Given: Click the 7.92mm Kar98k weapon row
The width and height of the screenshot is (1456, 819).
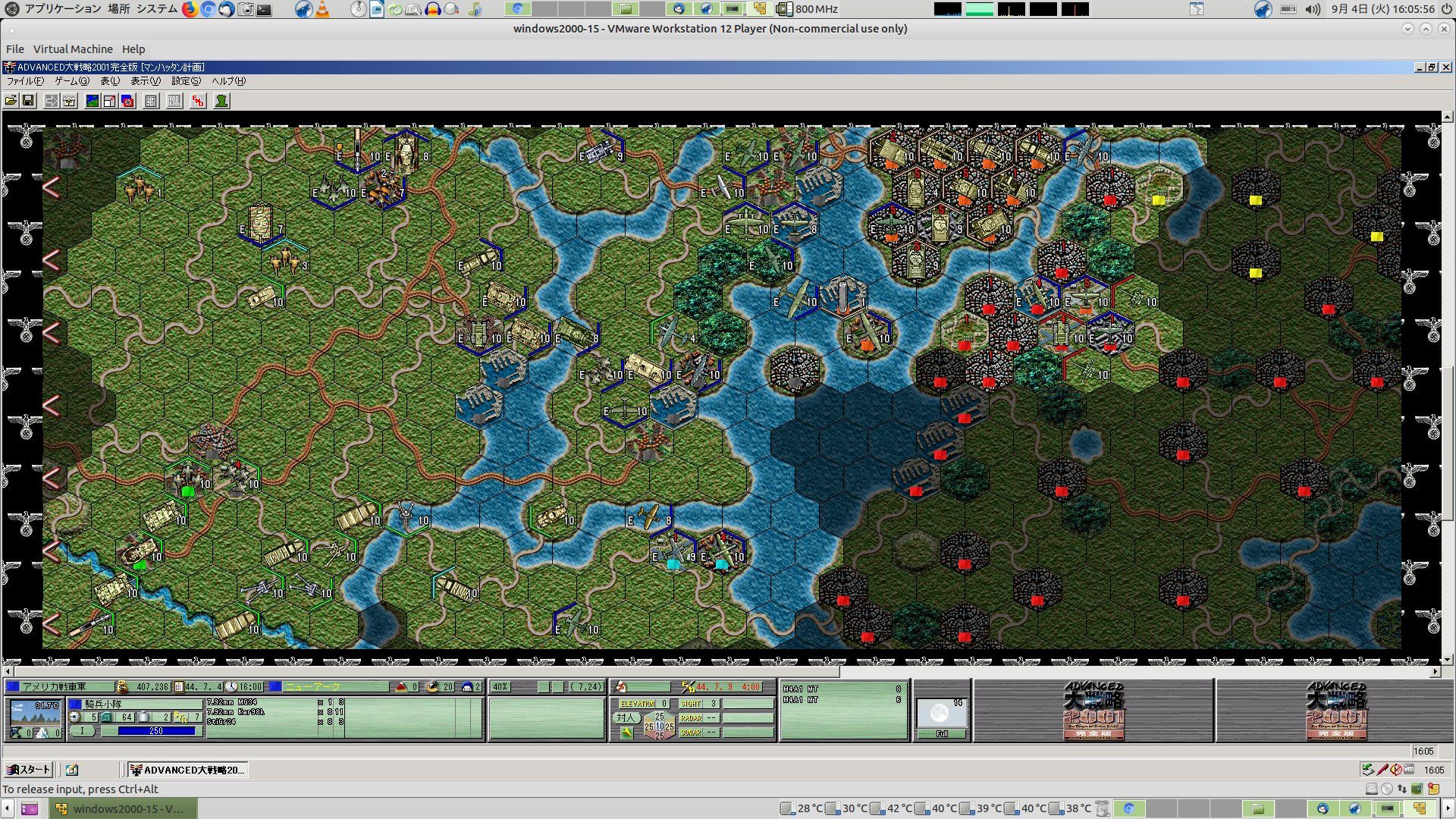Looking at the screenshot, I should 276,712.
